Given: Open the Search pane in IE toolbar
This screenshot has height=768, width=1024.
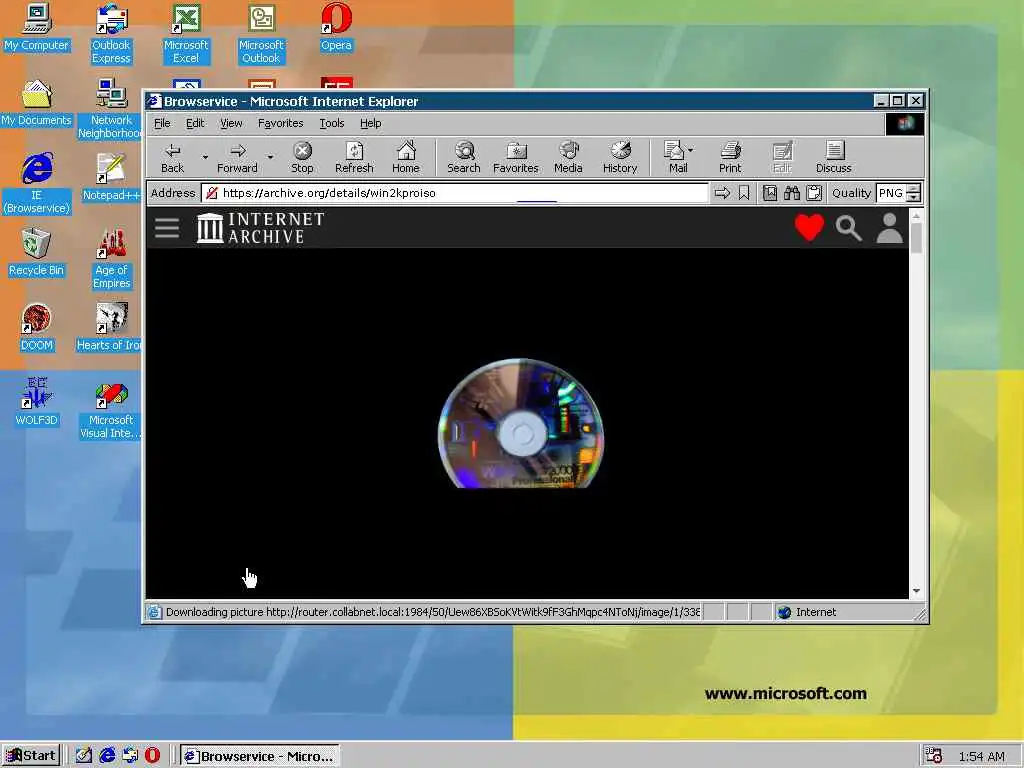Looking at the screenshot, I should click(x=464, y=157).
